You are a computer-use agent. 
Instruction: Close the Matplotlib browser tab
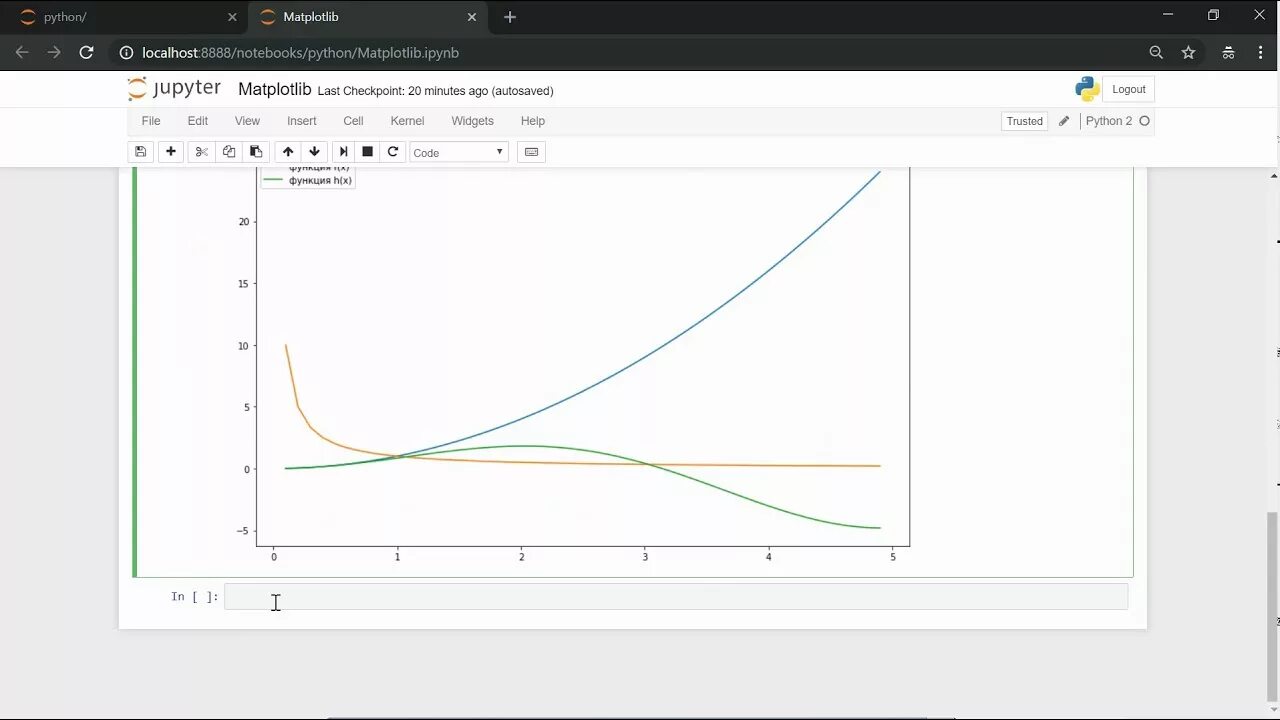pos(472,17)
